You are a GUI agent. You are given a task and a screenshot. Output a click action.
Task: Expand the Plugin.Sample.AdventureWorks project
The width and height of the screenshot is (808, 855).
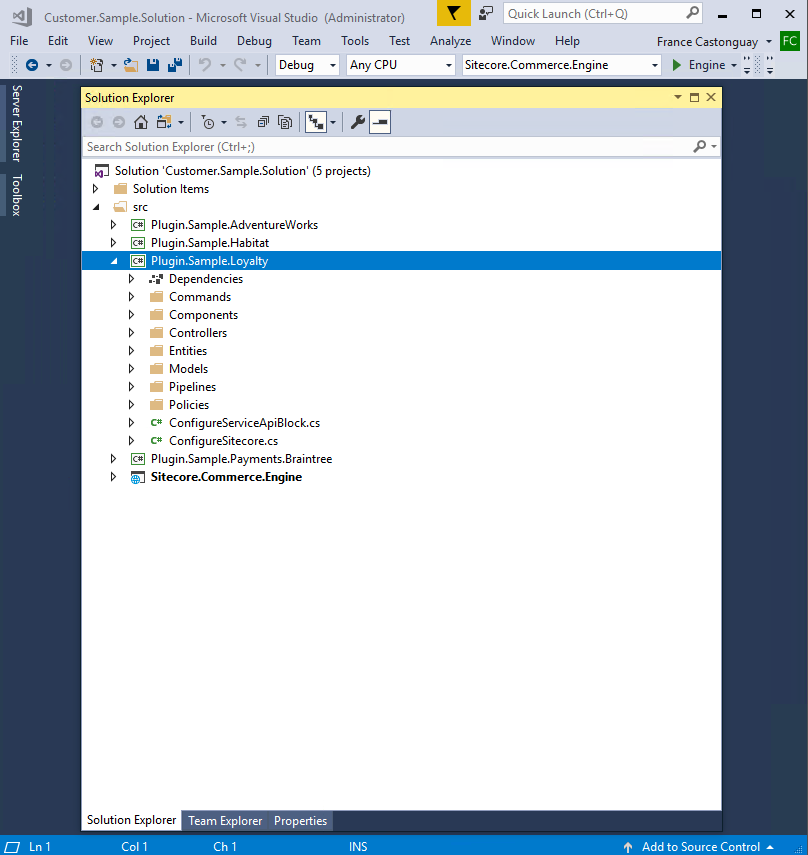tap(113, 225)
